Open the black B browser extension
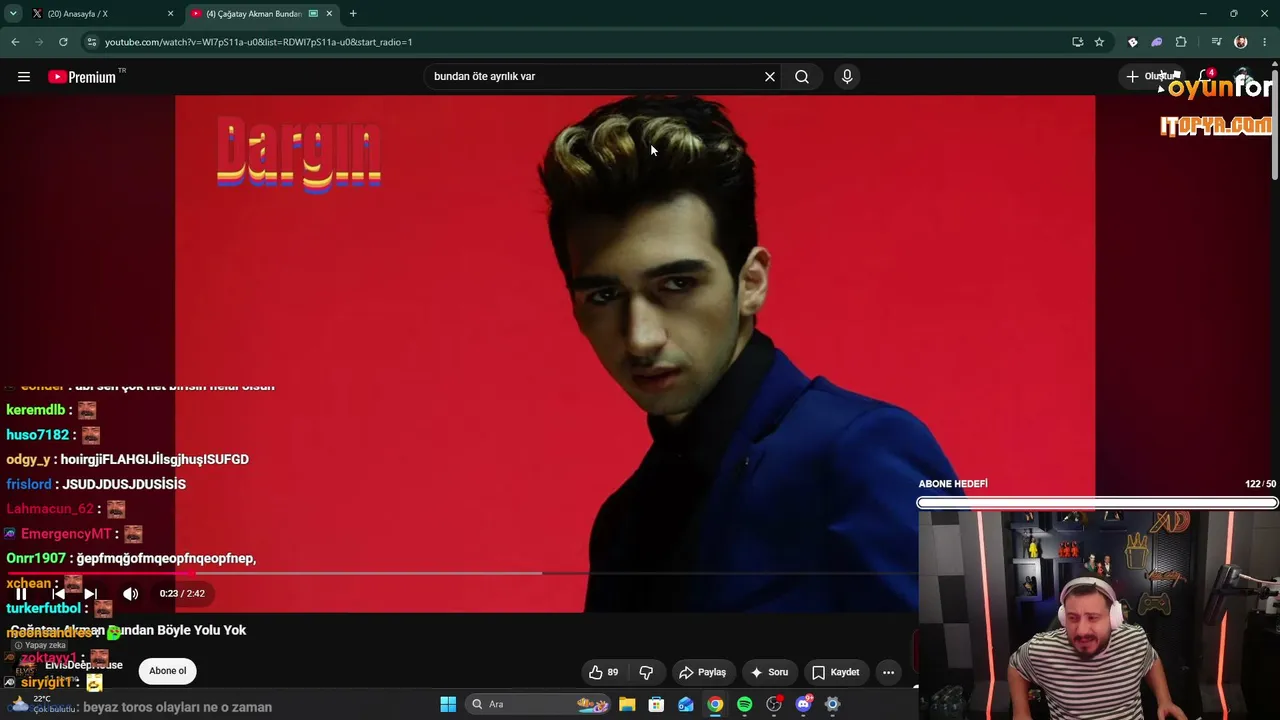The width and height of the screenshot is (1280, 720). 1133,42
